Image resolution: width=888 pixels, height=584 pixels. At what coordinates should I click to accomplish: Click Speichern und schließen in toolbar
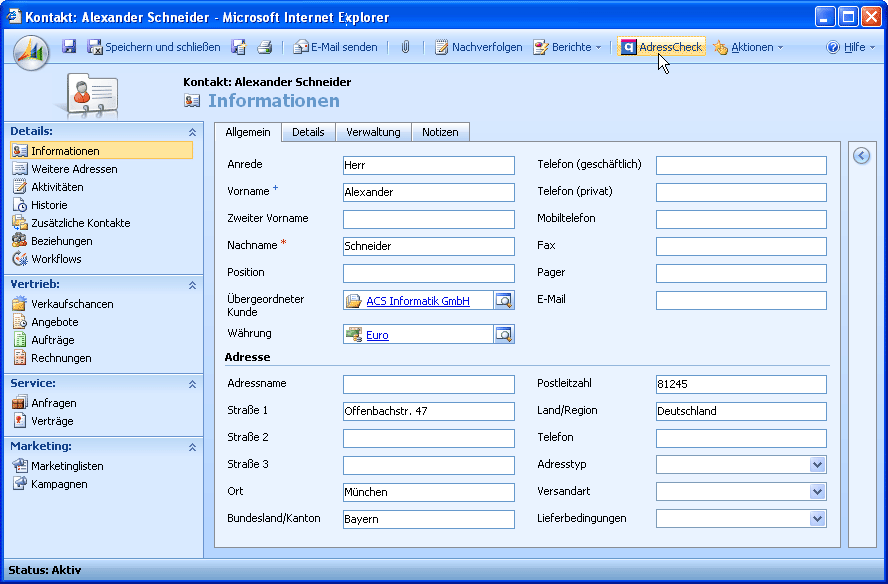click(x=153, y=47)
